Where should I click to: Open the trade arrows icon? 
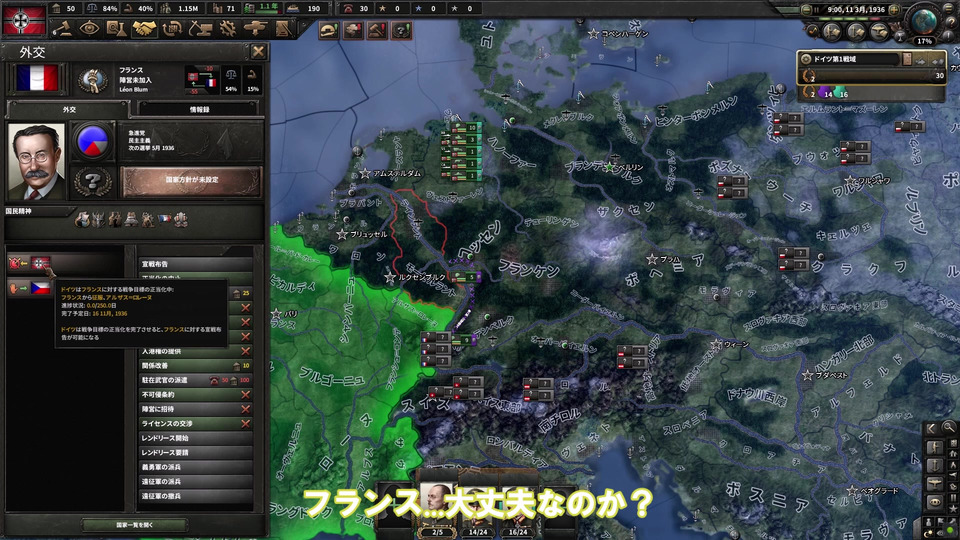[x=172, y=28]
